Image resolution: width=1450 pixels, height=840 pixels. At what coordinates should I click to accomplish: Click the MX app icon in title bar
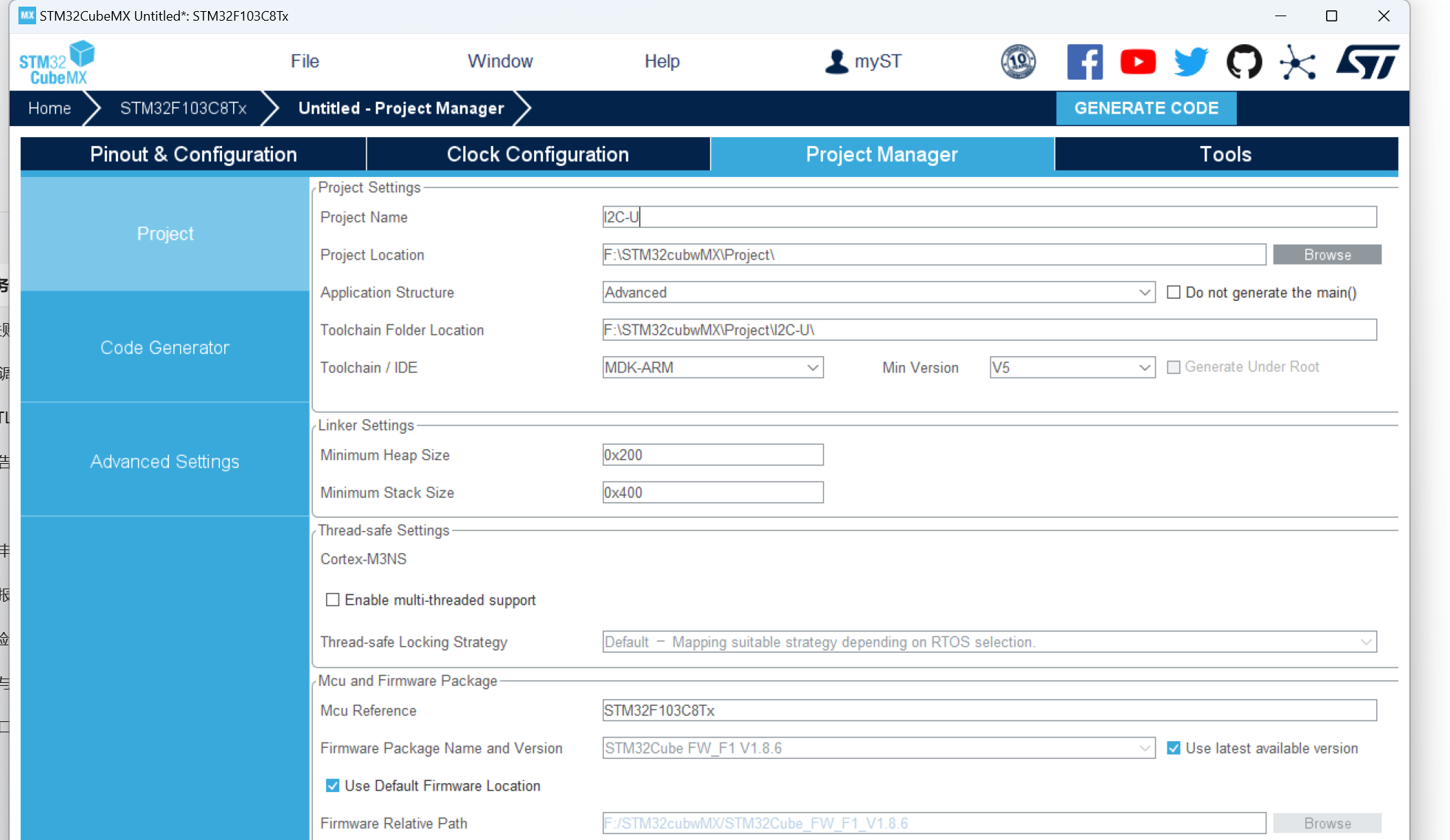[x=27, y=15]
